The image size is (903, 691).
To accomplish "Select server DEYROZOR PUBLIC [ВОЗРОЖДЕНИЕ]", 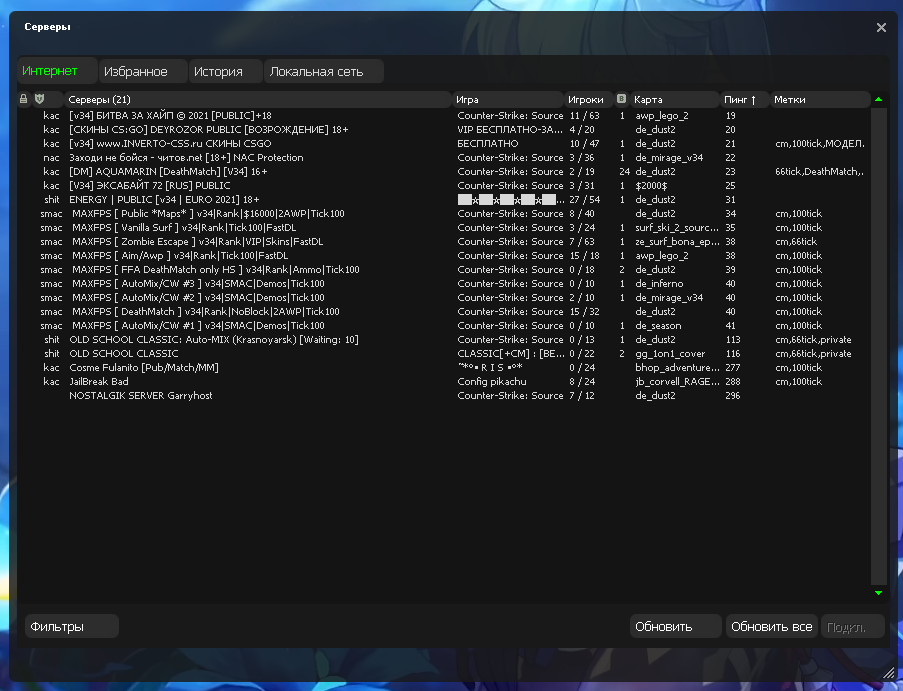I will pos(443,130).
